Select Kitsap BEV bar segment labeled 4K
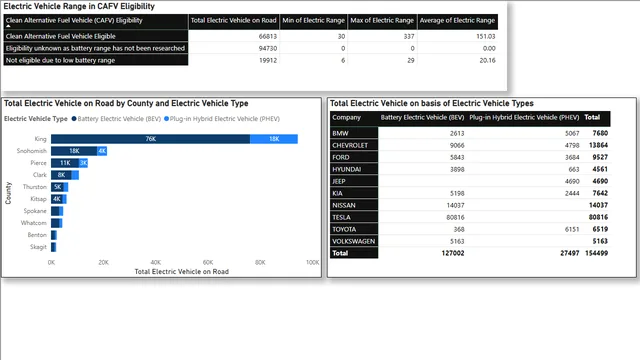640x360 pixels. (57, 199)
